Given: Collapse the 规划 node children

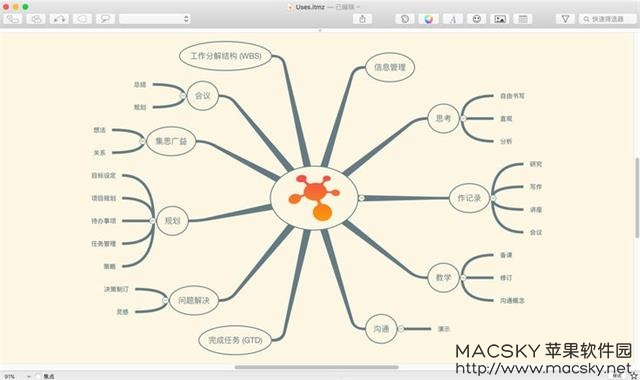Looking at the screenshot, I should click(x=153, y=221).
